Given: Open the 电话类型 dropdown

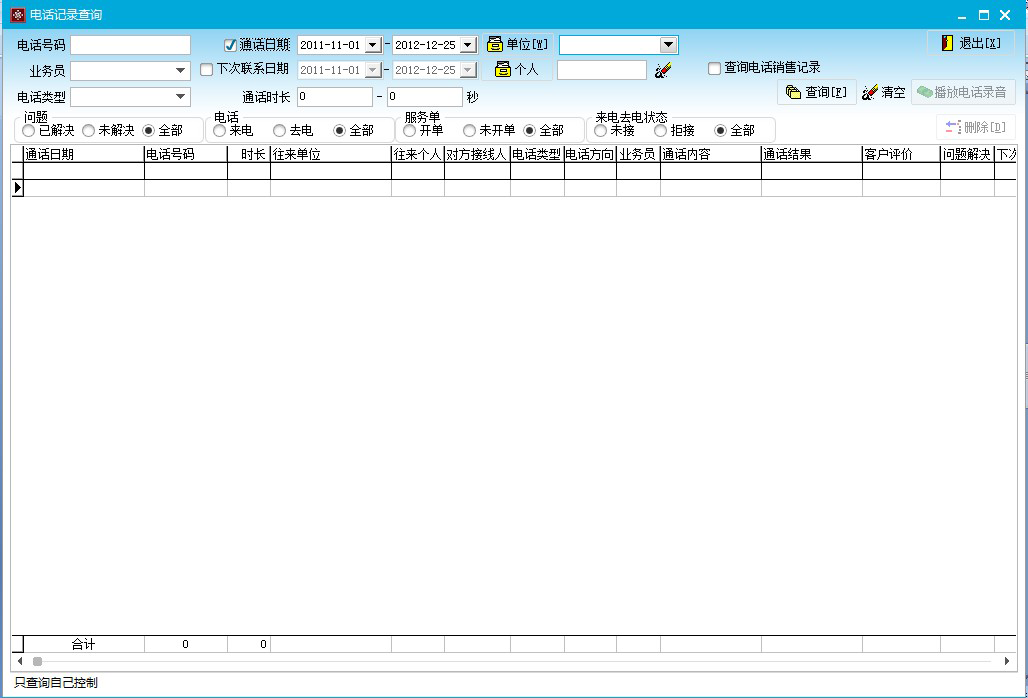Looking at the screenshot, I should click(180, 96).
